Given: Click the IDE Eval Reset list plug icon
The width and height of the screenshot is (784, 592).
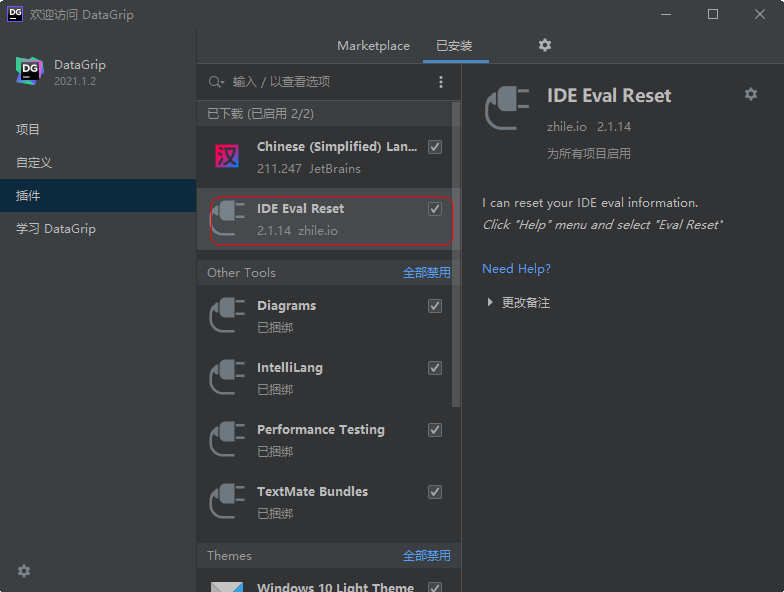Looking at the screenshot, I should [x=228, y=218].
